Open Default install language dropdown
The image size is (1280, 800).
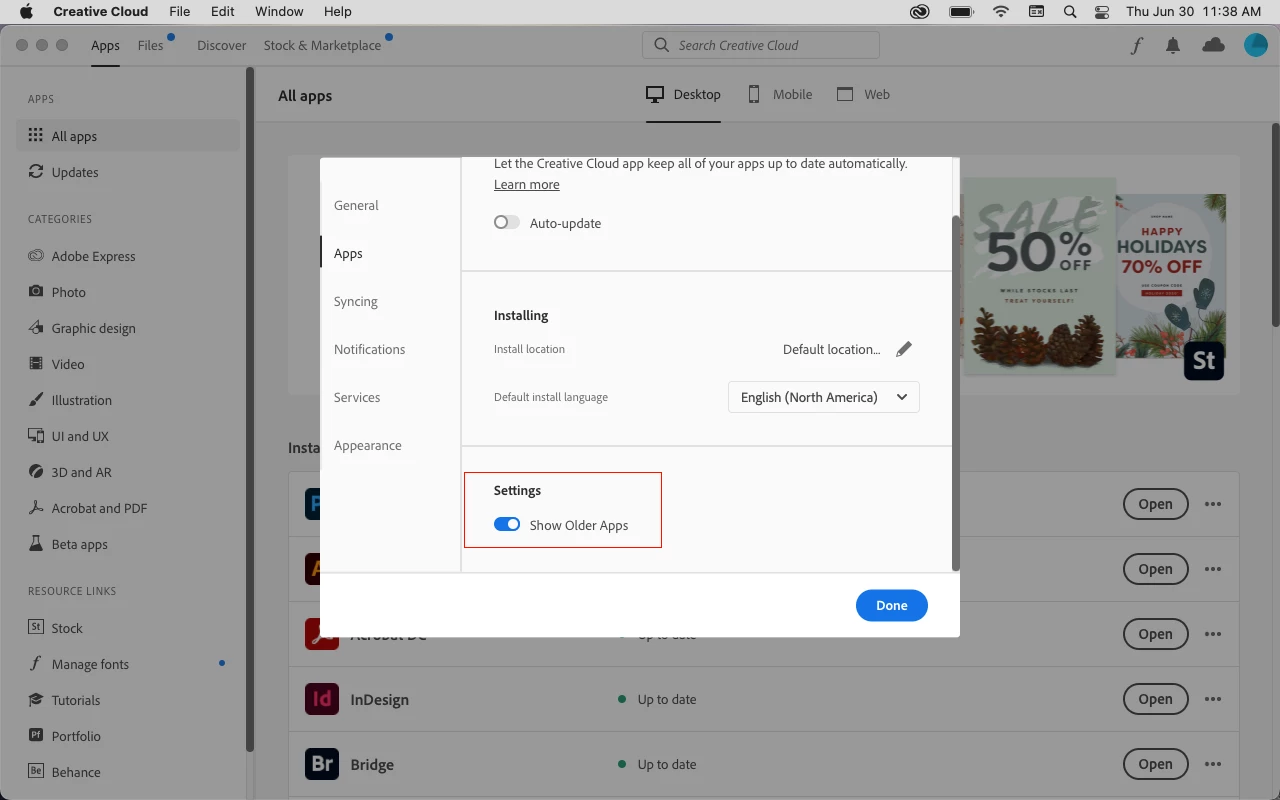click(x=824, y=397)
